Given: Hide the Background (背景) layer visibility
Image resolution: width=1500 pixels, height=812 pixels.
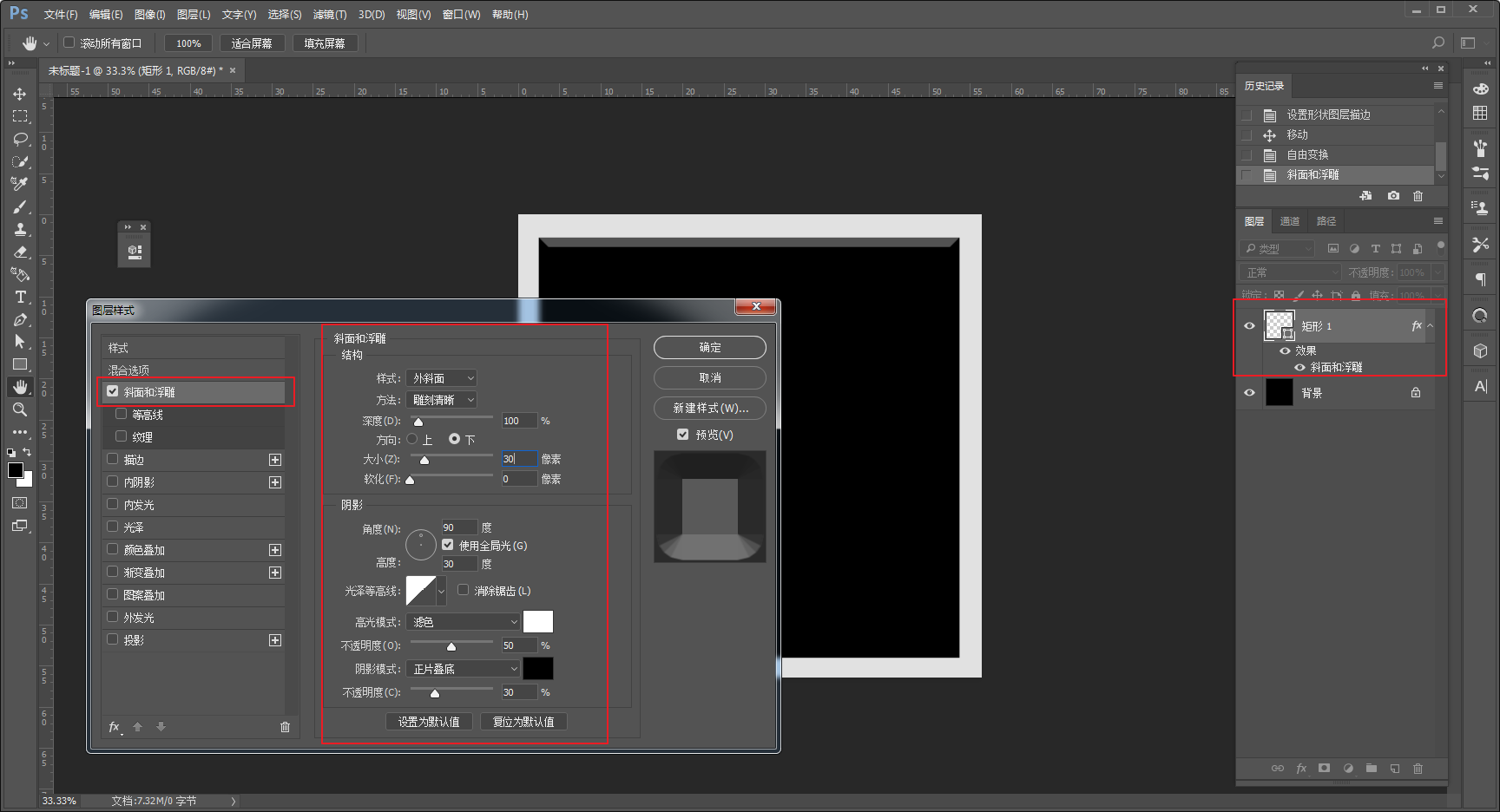Looking at the screenshot, I should (1250, 393).
